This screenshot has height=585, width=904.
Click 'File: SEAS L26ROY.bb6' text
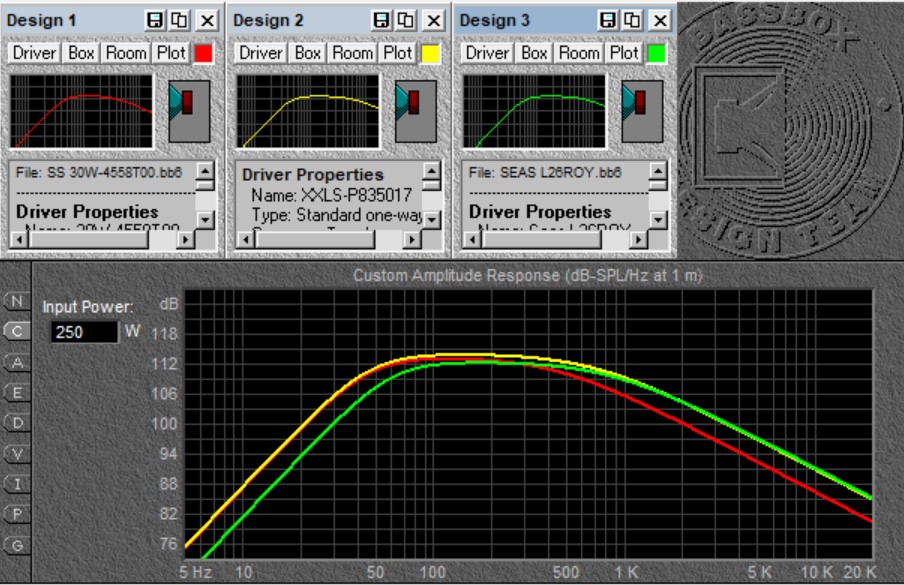[x=545, y=172]
